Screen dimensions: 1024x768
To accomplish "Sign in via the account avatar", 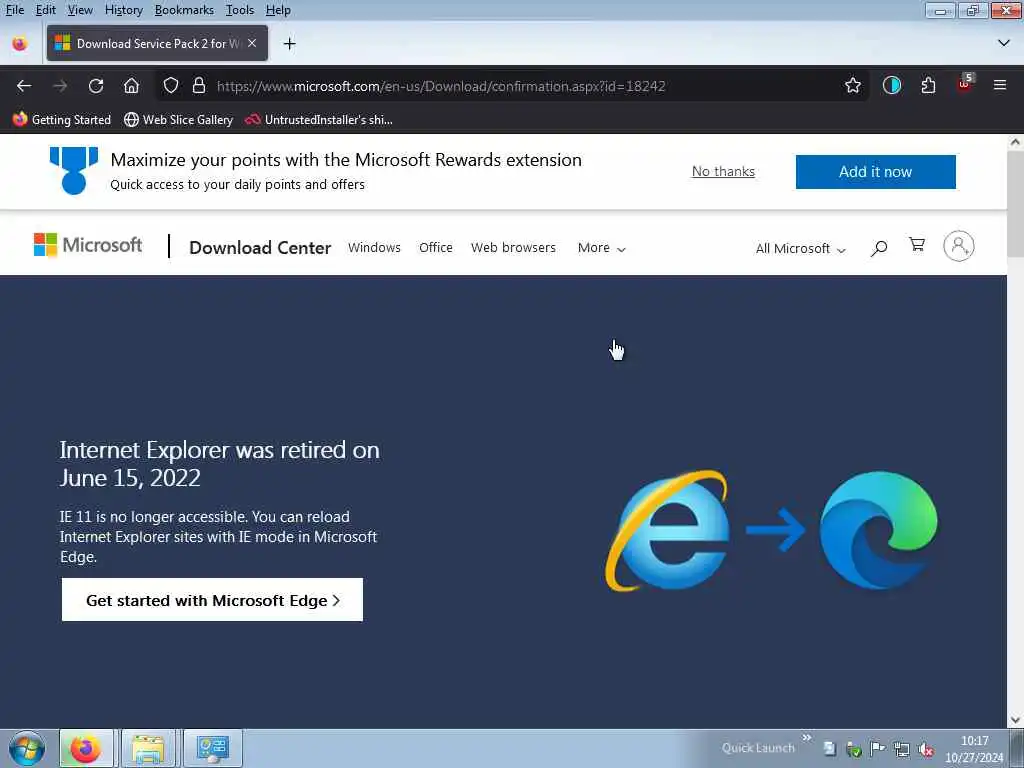I will (x=959, y=246).
